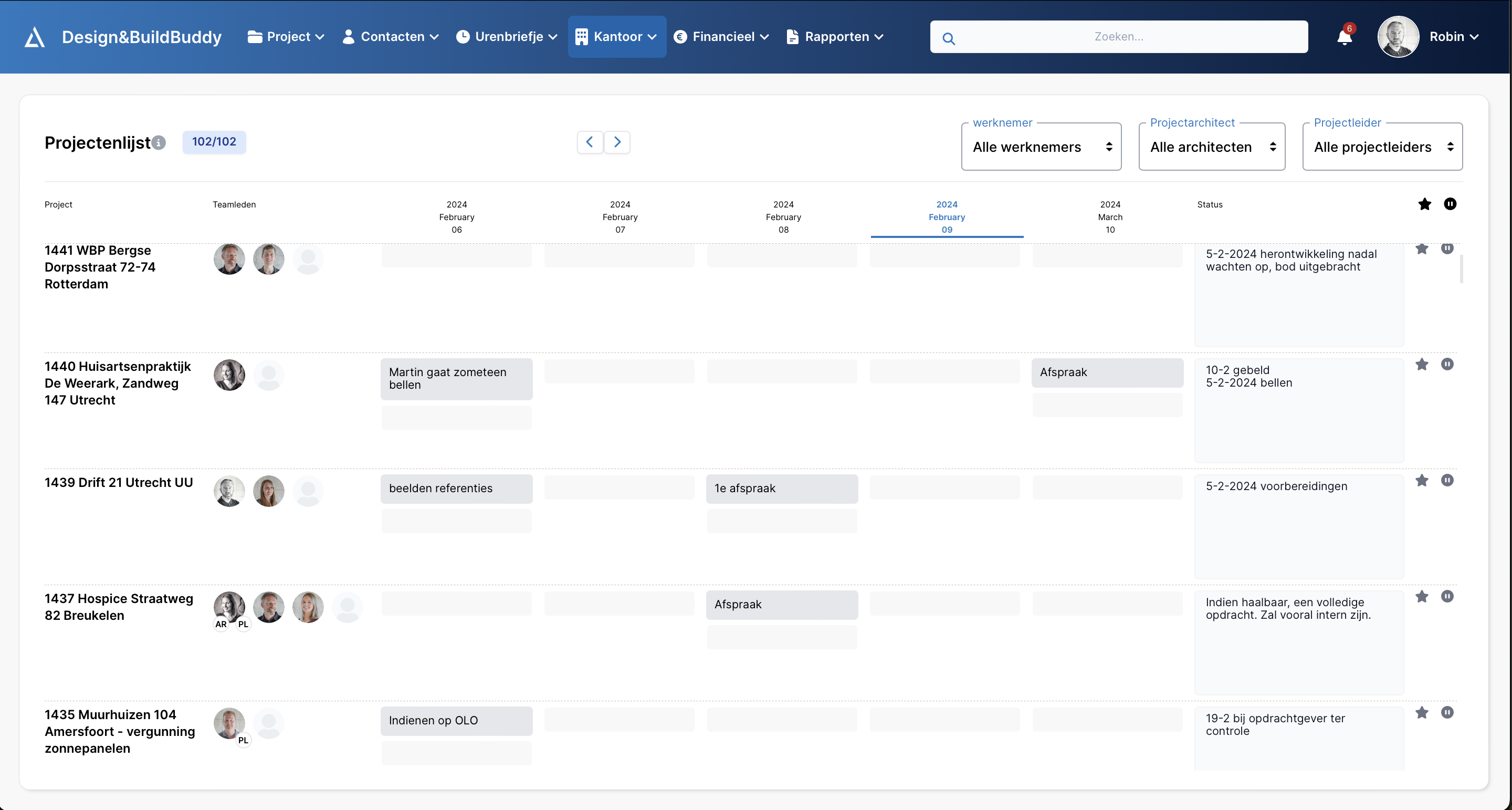Edit status '10-2 gebeld 5-2-2024 bellen'
This screenshot has height=810, width=1512.
click(1299, 410)
